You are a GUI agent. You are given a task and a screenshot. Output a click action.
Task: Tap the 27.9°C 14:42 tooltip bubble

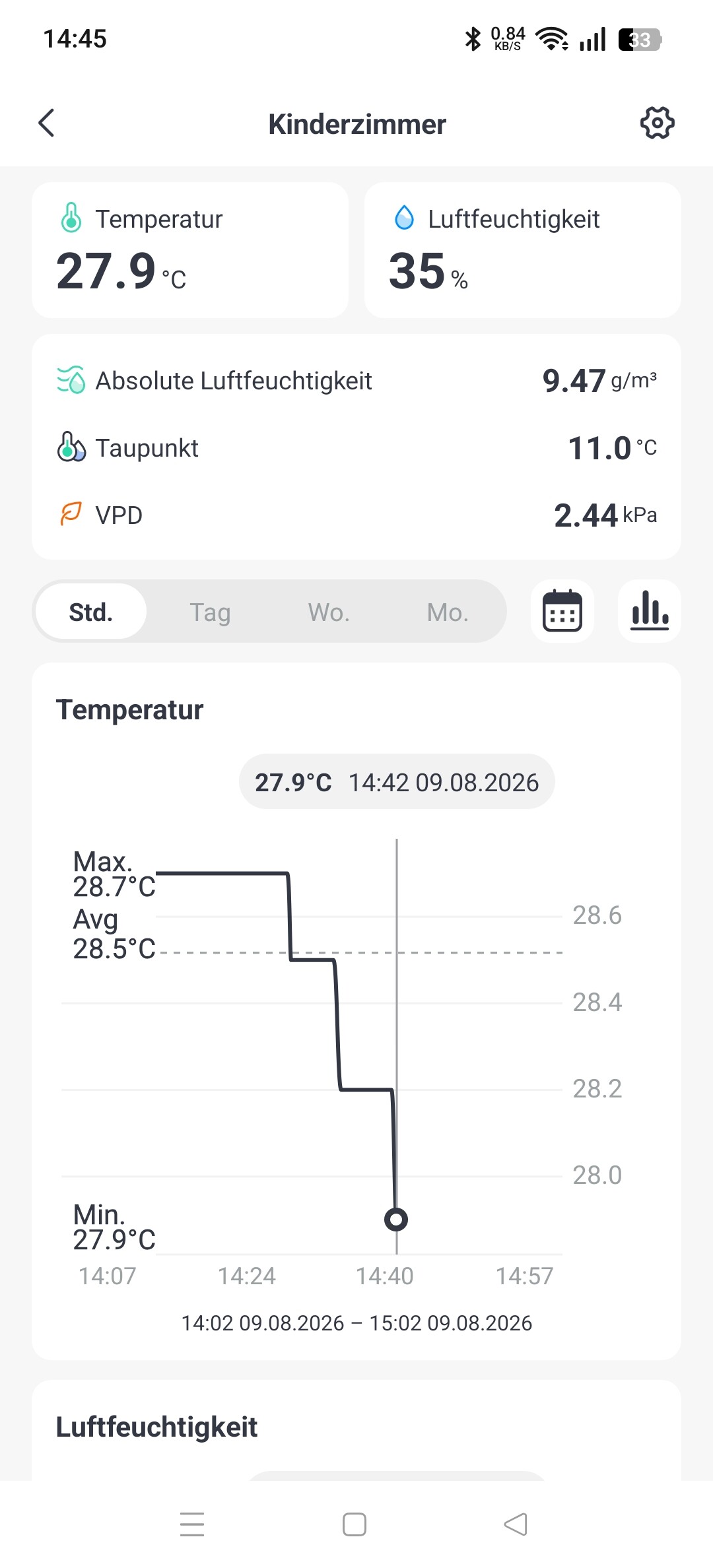click(397, 782)
